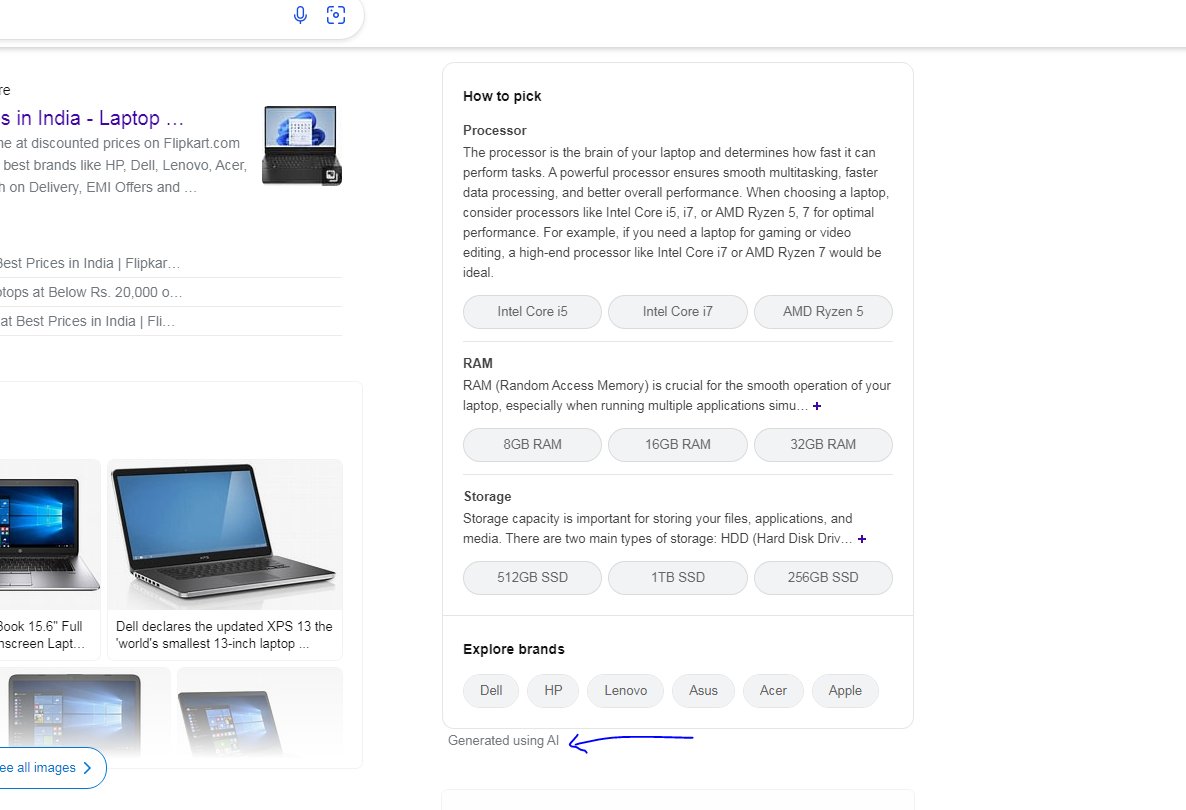
Task: Open the Flipkart laptop search result title
Action: [x=92, y=119]
